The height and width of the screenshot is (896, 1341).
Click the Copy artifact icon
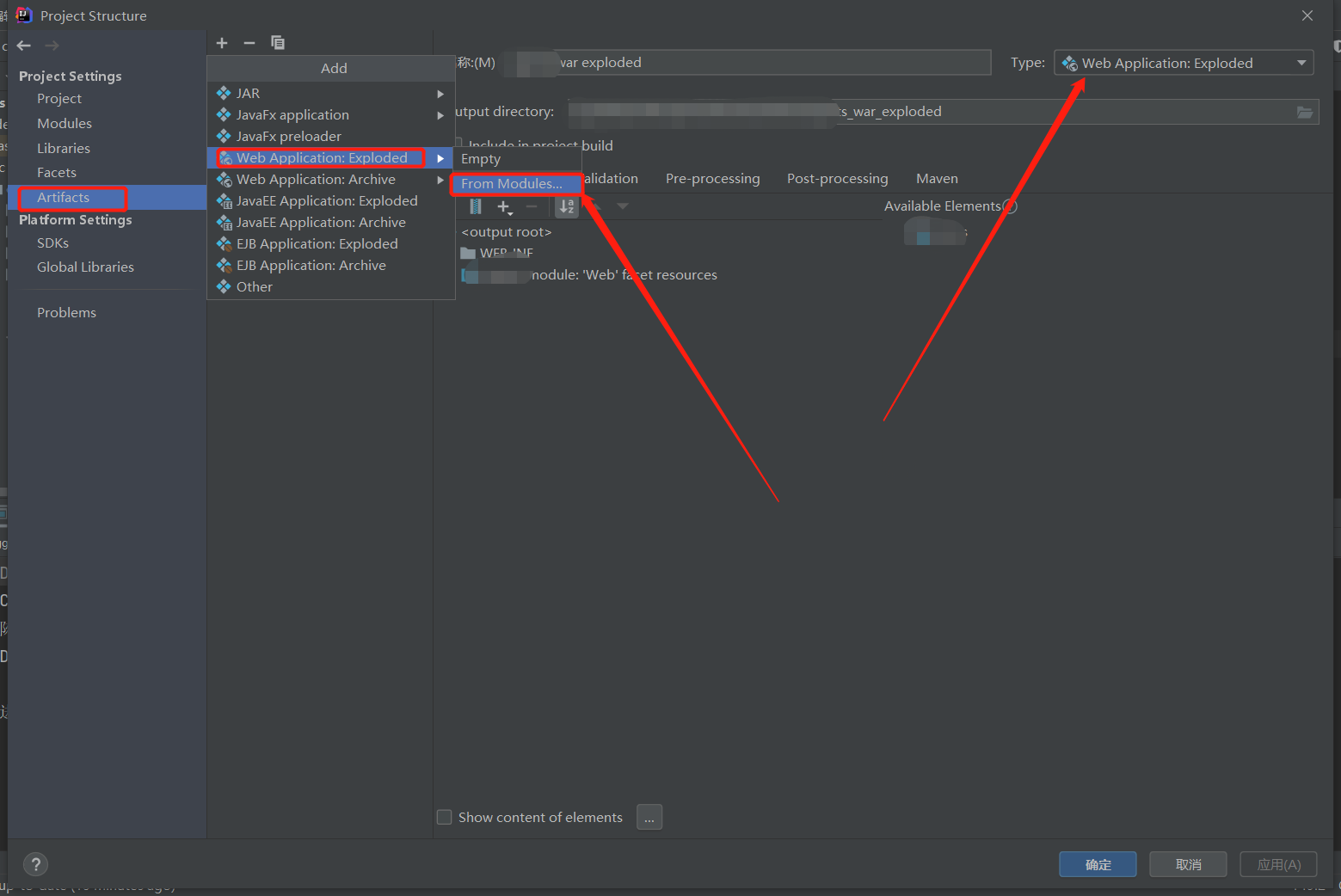click(x=277, y=43)
